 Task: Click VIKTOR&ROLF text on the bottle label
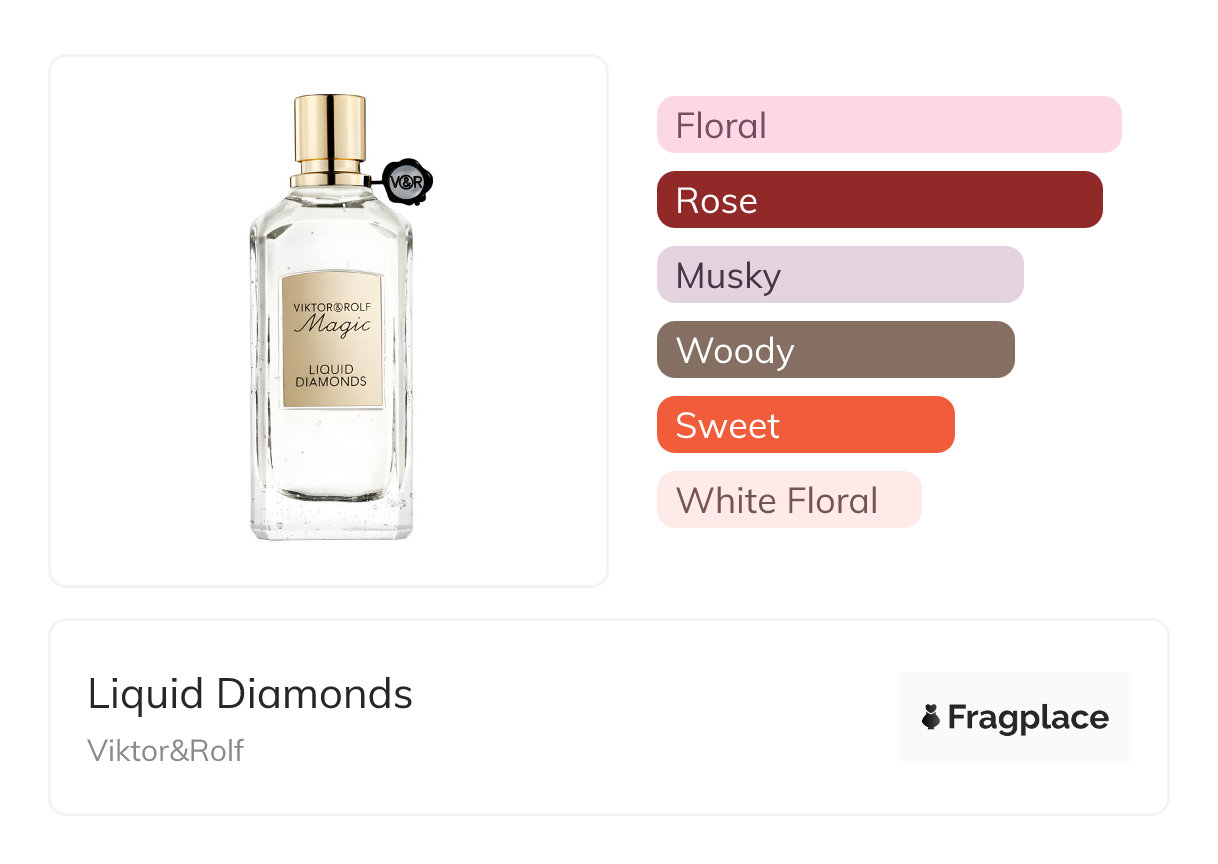click(331, 306)
